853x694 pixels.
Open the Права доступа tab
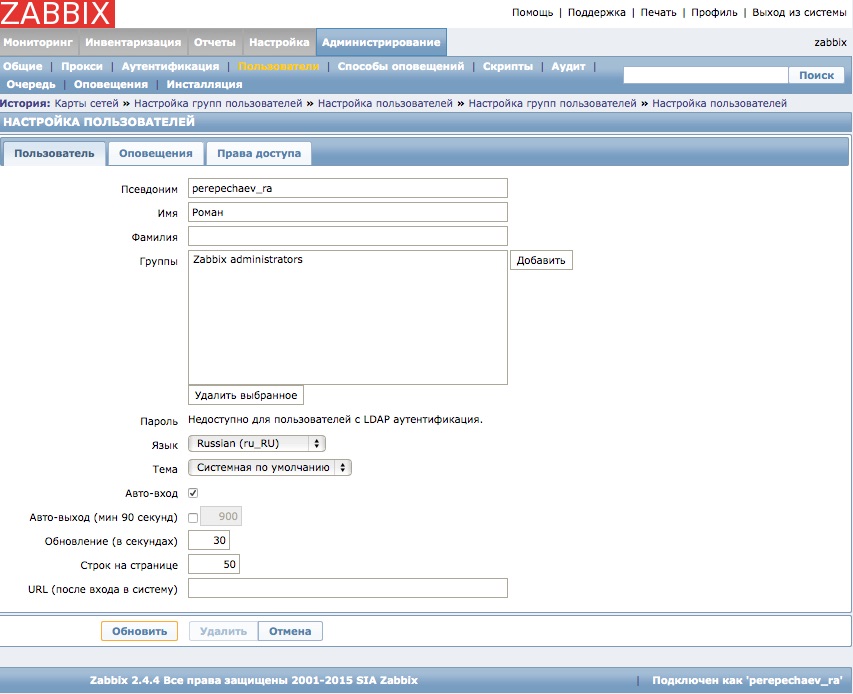pos(258,153)
